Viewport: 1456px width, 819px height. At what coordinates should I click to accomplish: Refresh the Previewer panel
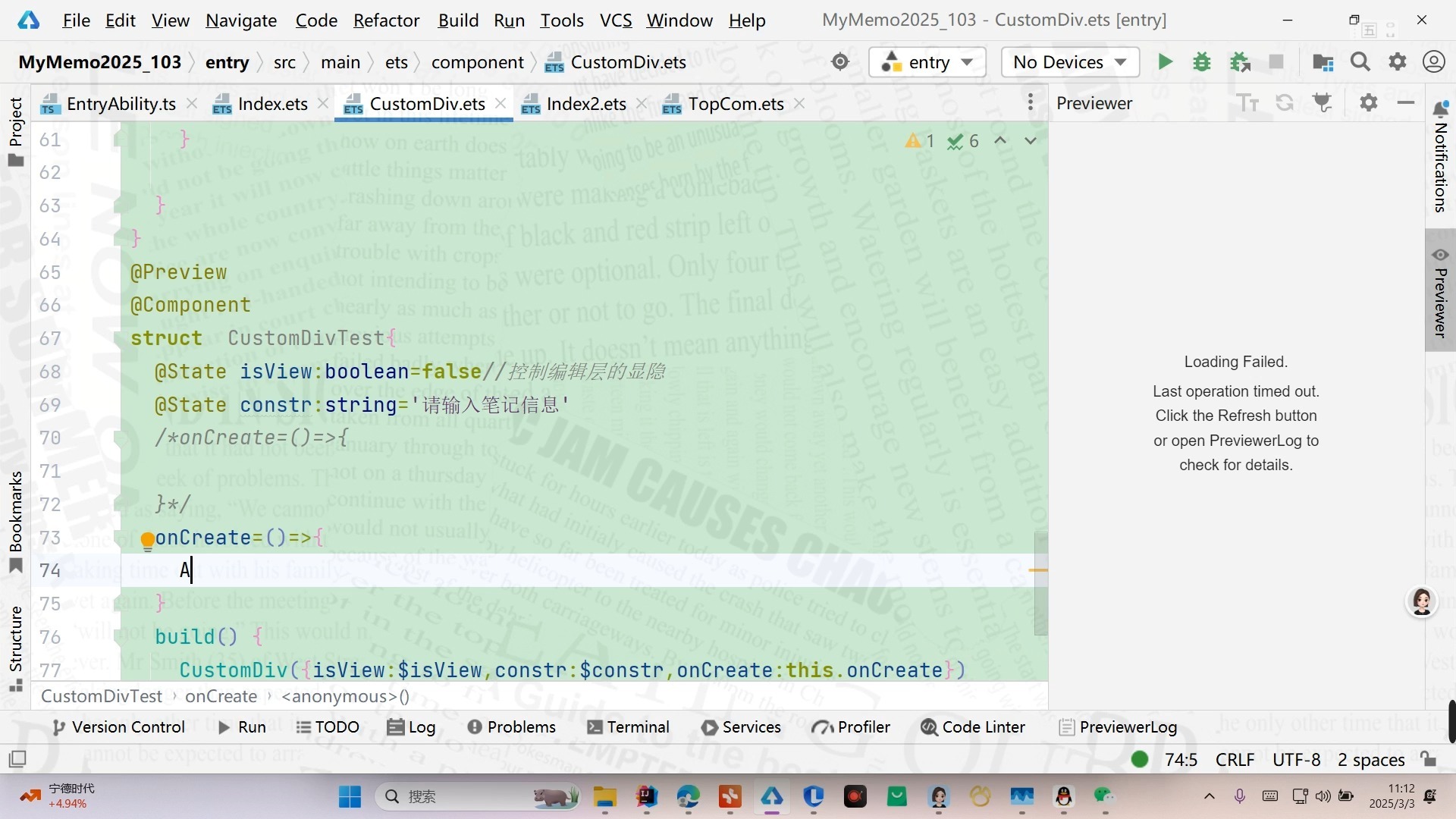tap(1285, 103)
